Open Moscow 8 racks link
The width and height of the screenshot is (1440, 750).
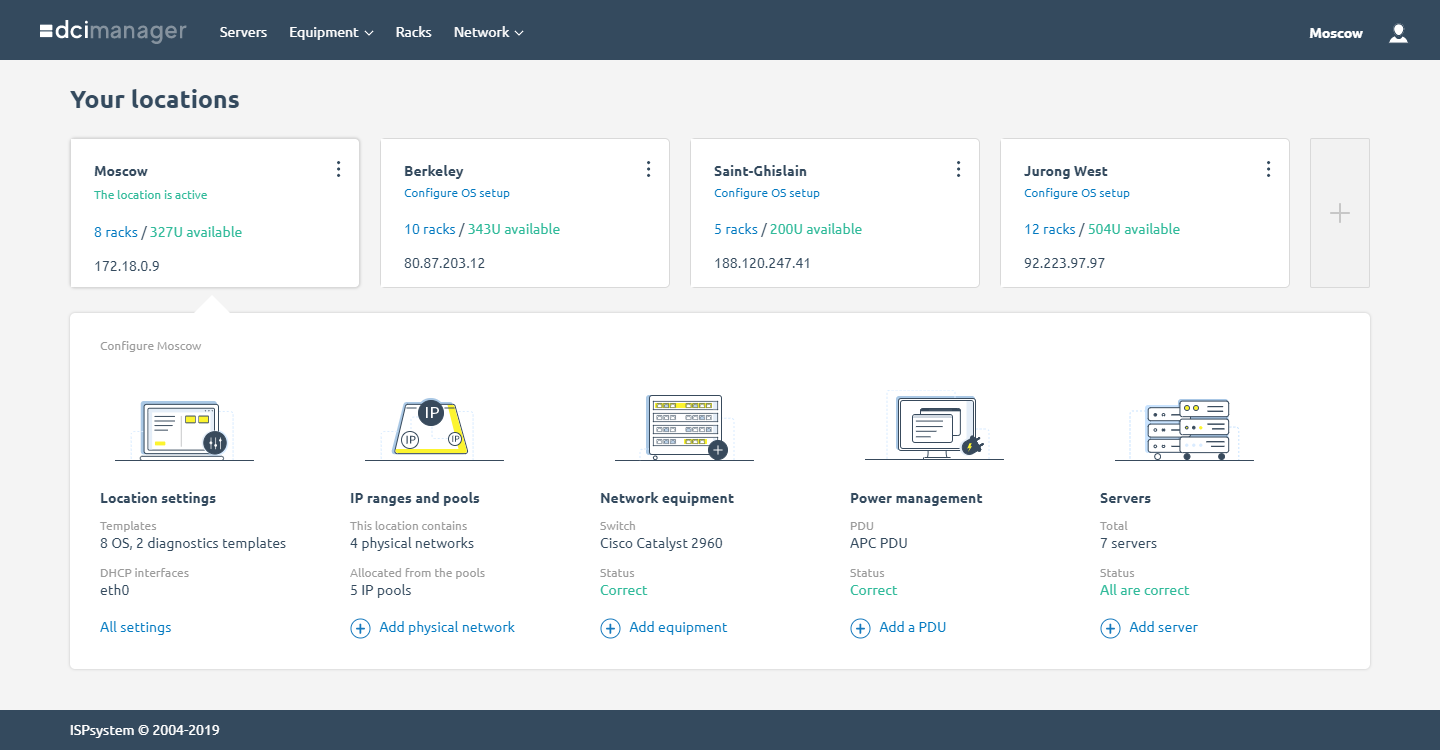click(x=116, y=232)
